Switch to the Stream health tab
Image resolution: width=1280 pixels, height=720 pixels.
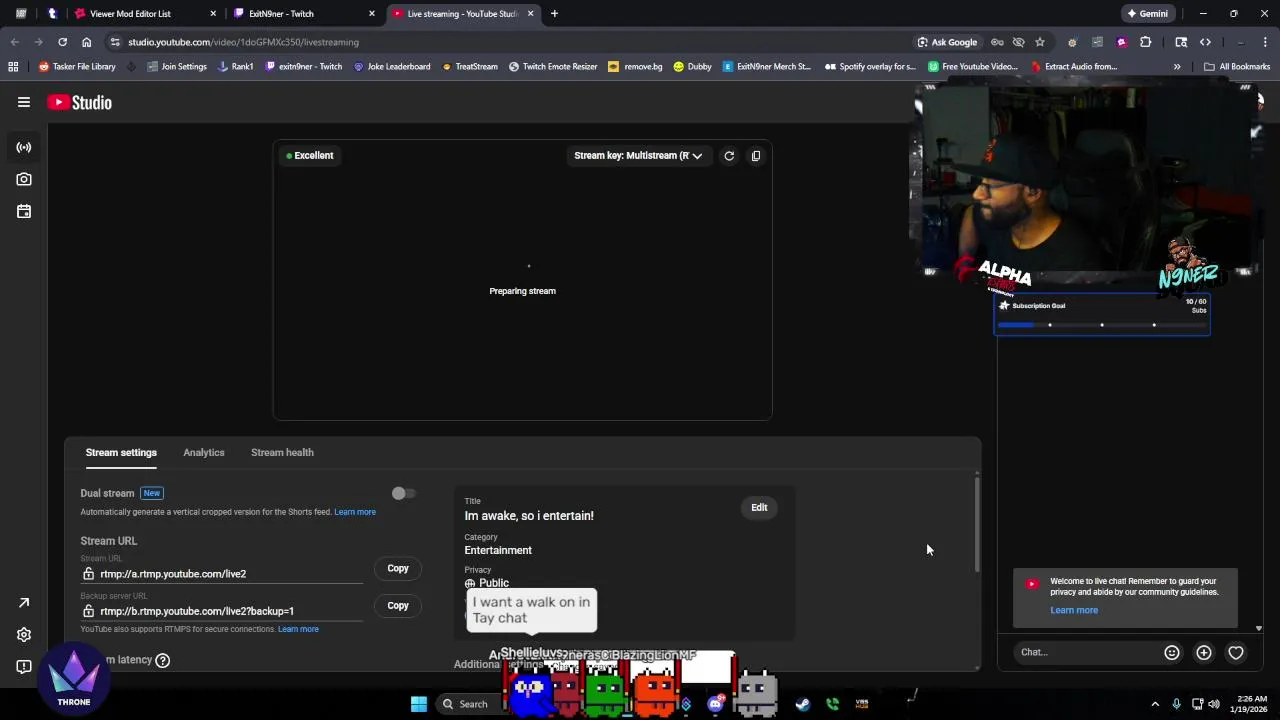pyautogui.click(x=282, y=452)
